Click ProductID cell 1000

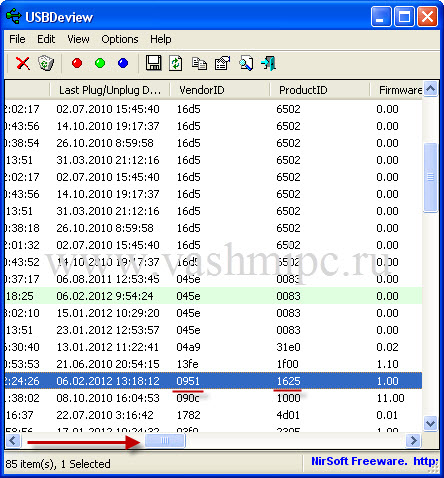[x=288, y=398]
